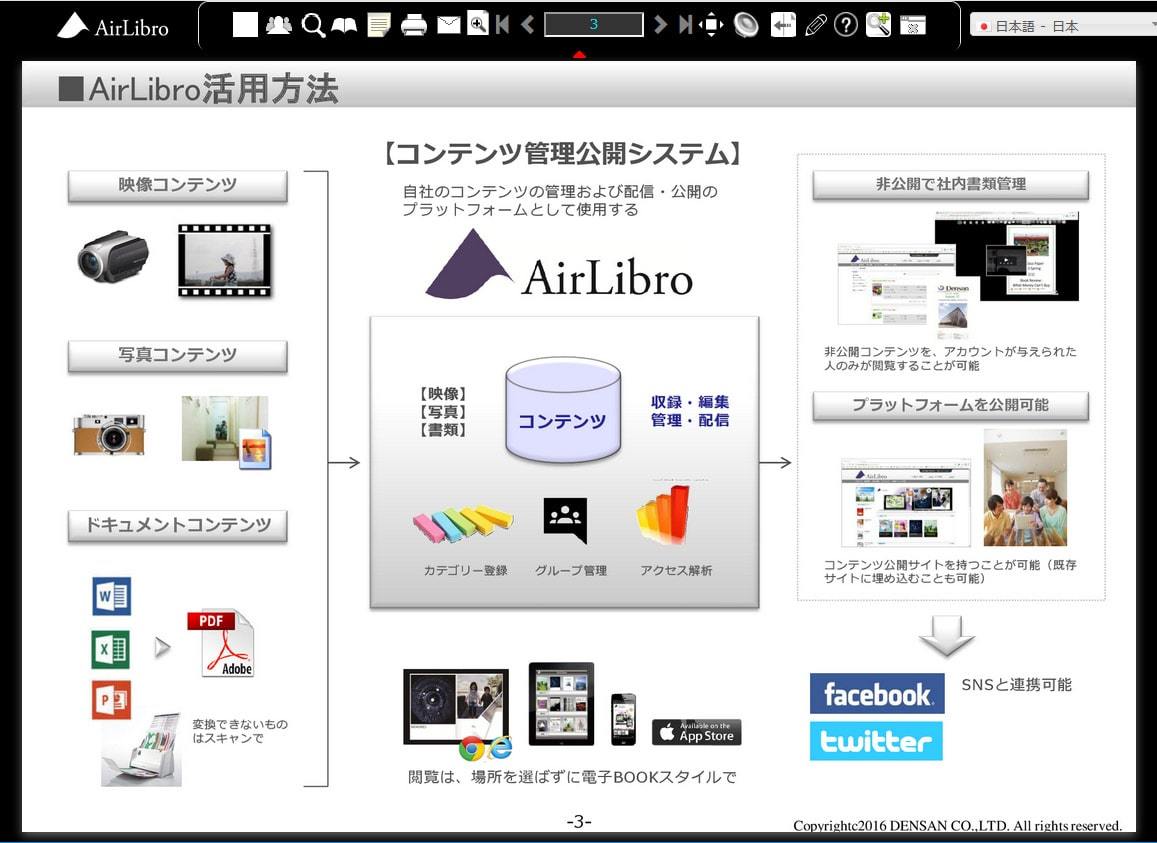Go to the previous page
The image size is (1157, 843).
tap(527, 25)
